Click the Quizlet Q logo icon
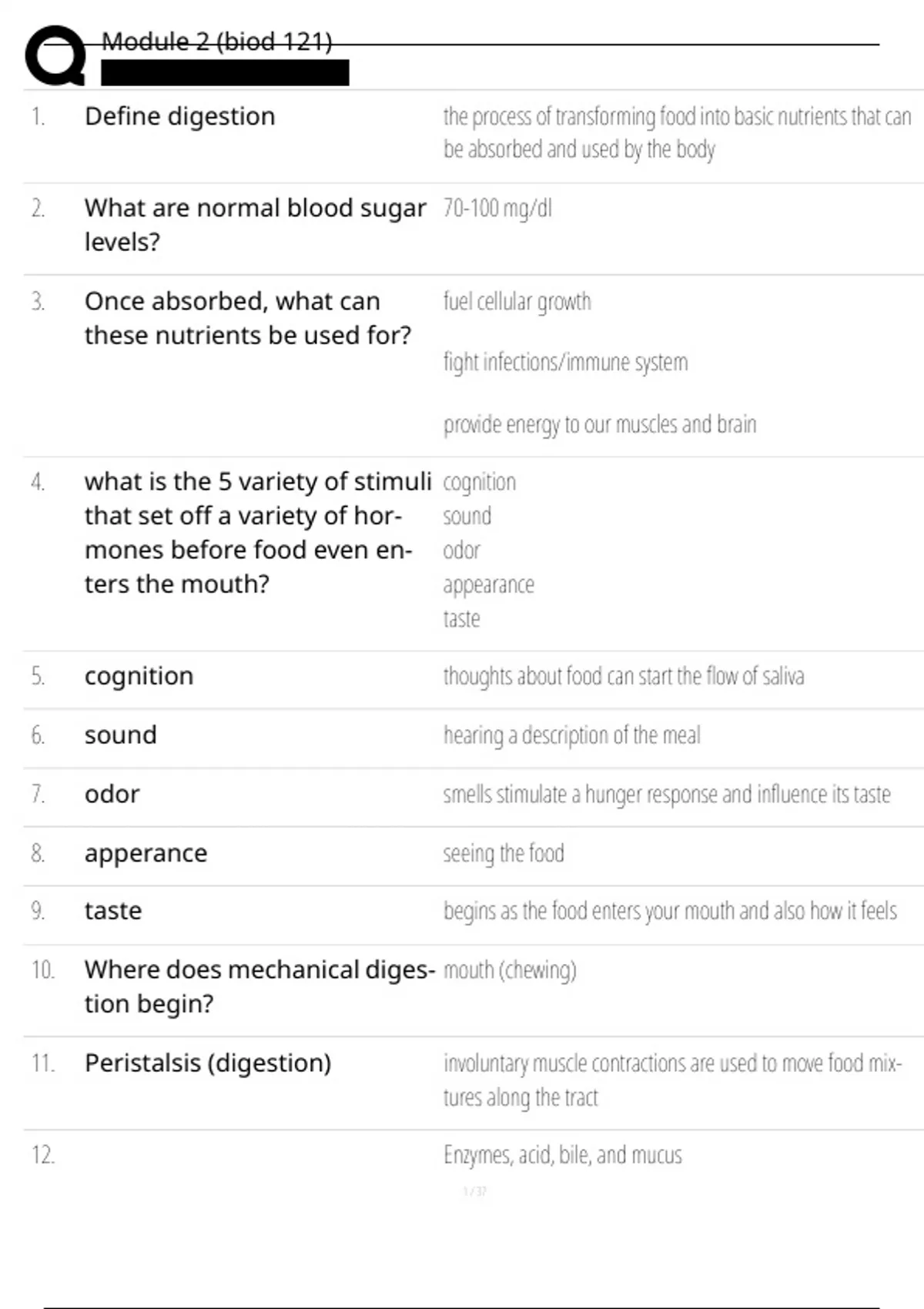Viewport: 924px width, 1309px height. click(55, 55)
